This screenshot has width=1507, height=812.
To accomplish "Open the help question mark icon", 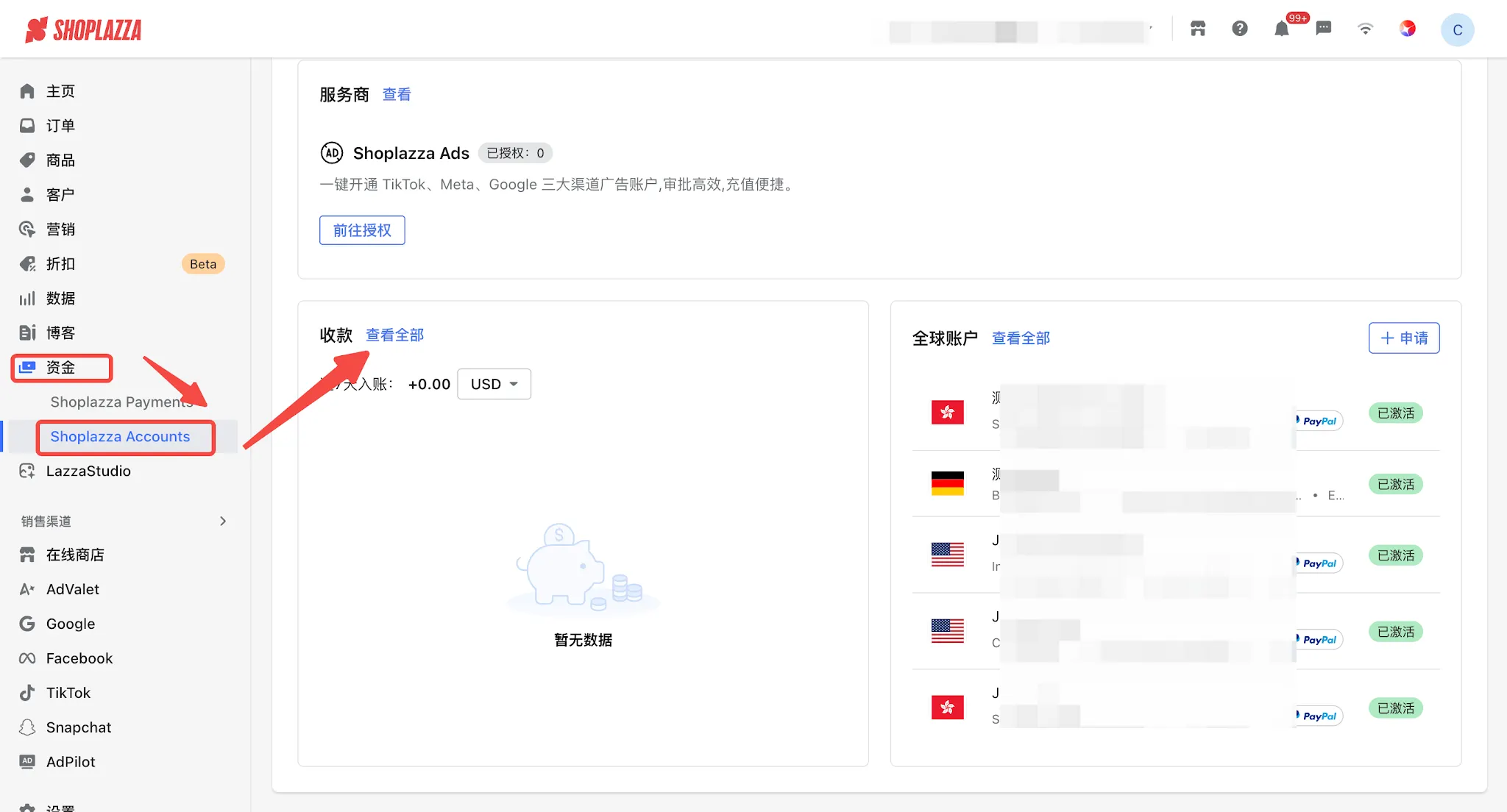I will click(x=1240, y=29).
